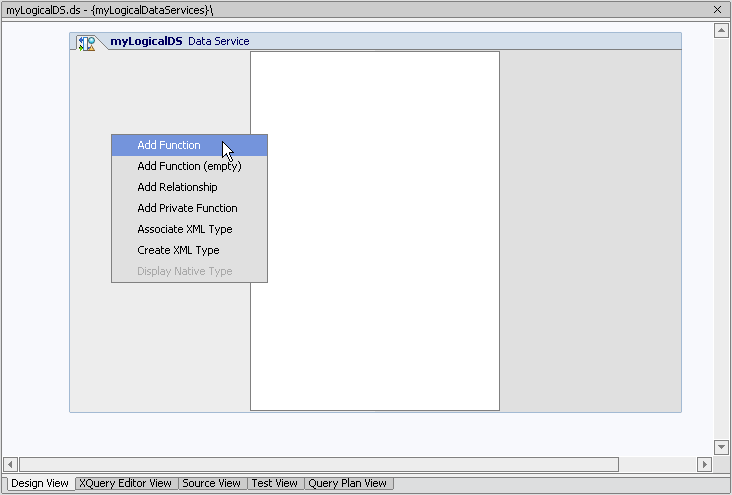Viewport: 732px width, 495px height.
Task: Click the horizontal scrollbar left arrow
Action: tap(10, 465)
